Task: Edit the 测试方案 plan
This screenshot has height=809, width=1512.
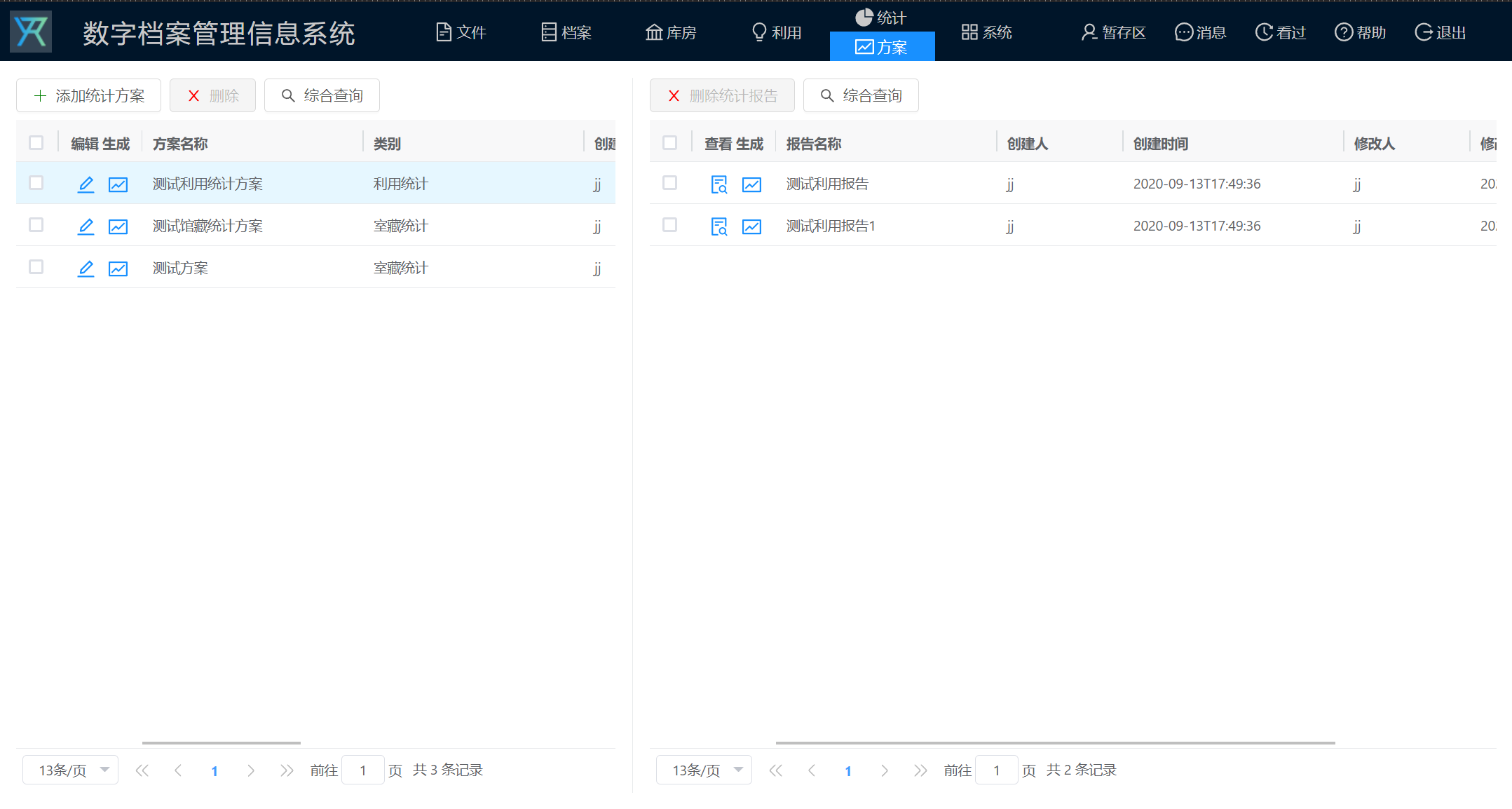Action: pos(86,268)
